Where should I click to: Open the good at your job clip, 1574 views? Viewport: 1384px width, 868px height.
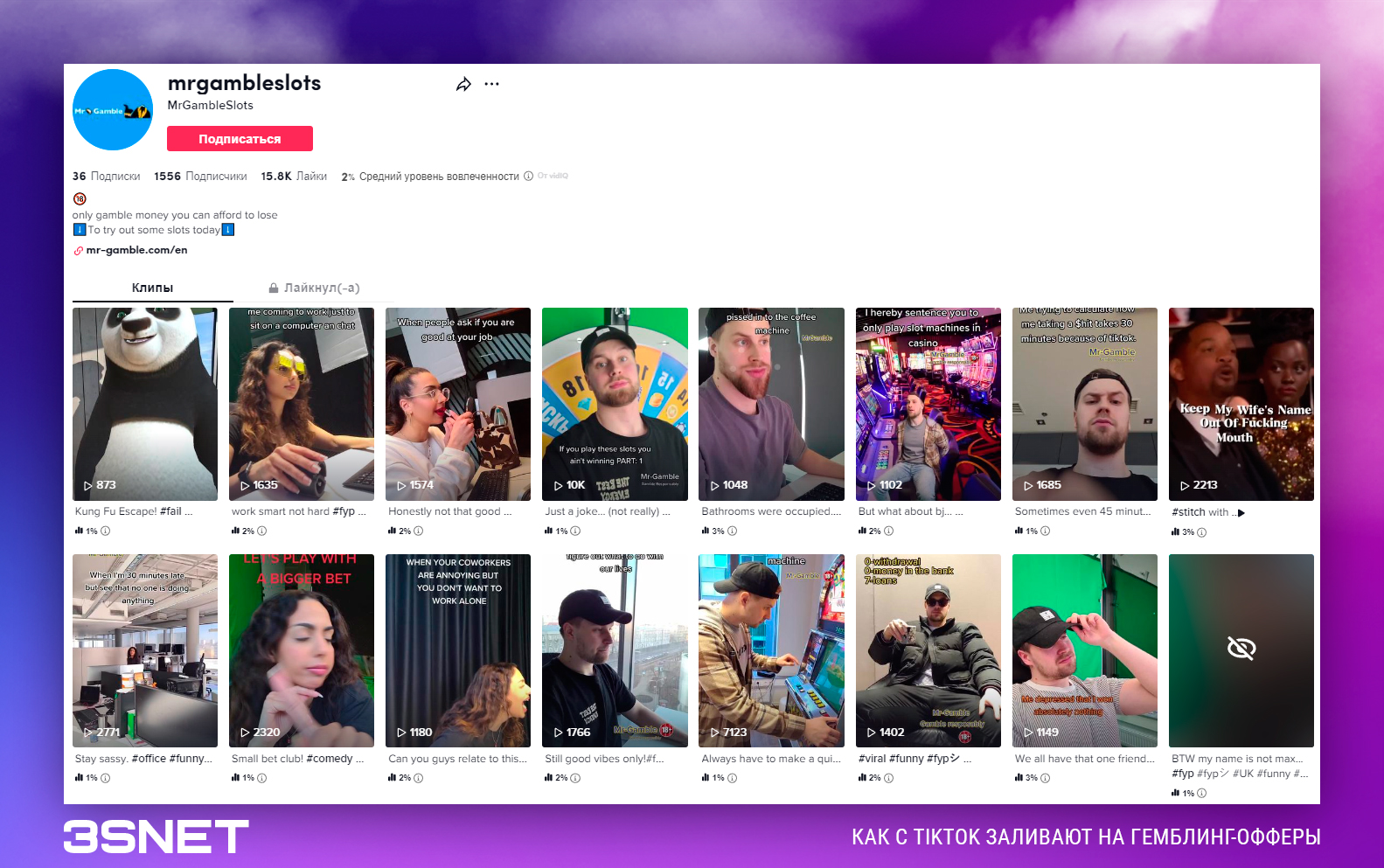click(458, 404)
